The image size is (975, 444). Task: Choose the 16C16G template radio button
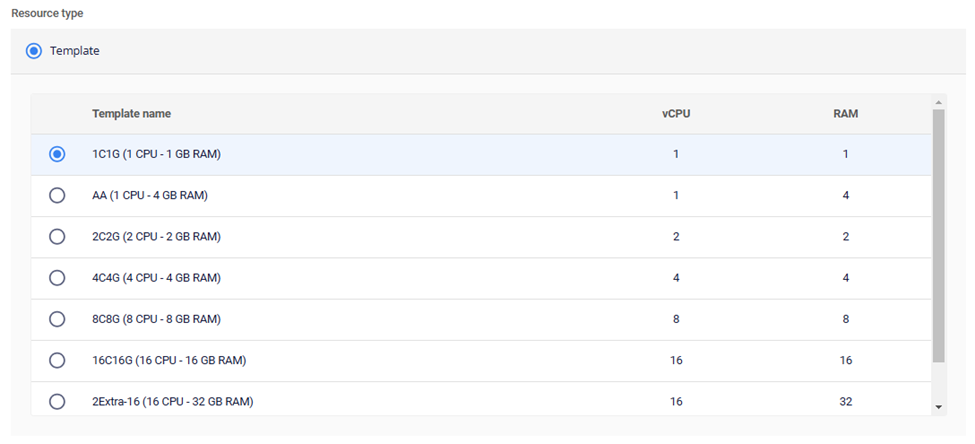57,360
